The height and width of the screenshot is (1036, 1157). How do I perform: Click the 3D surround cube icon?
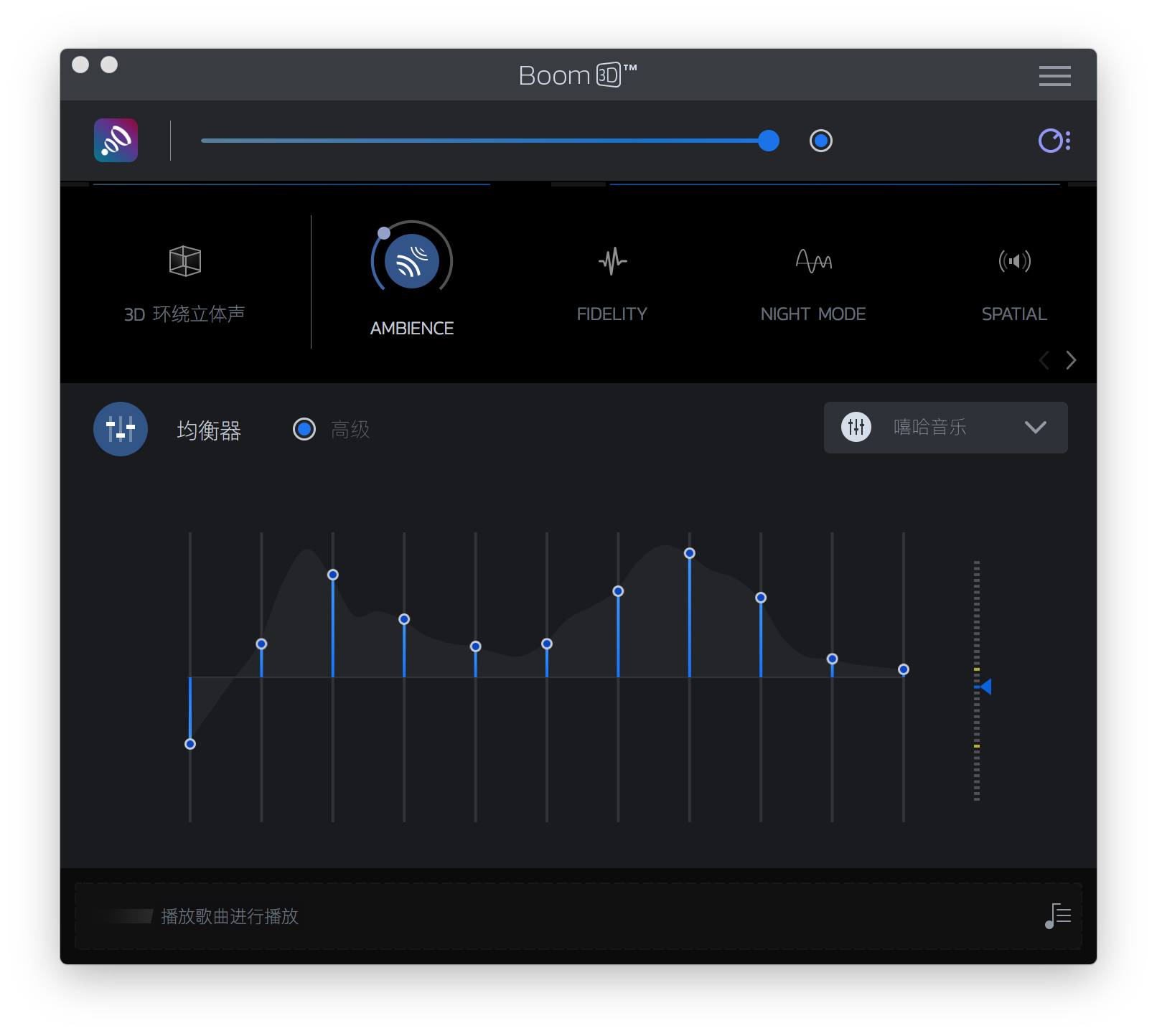[185, 261]
